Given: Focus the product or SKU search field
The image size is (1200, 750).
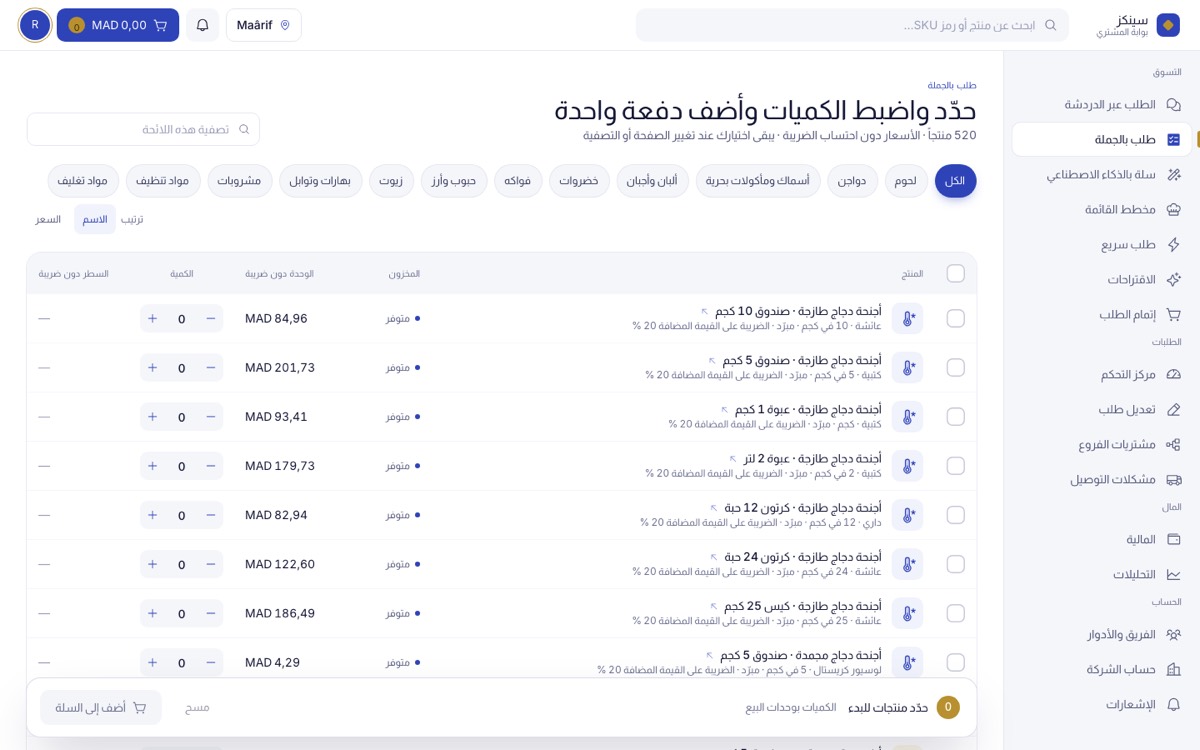Looking at the screenshot, I should point(852,25).
